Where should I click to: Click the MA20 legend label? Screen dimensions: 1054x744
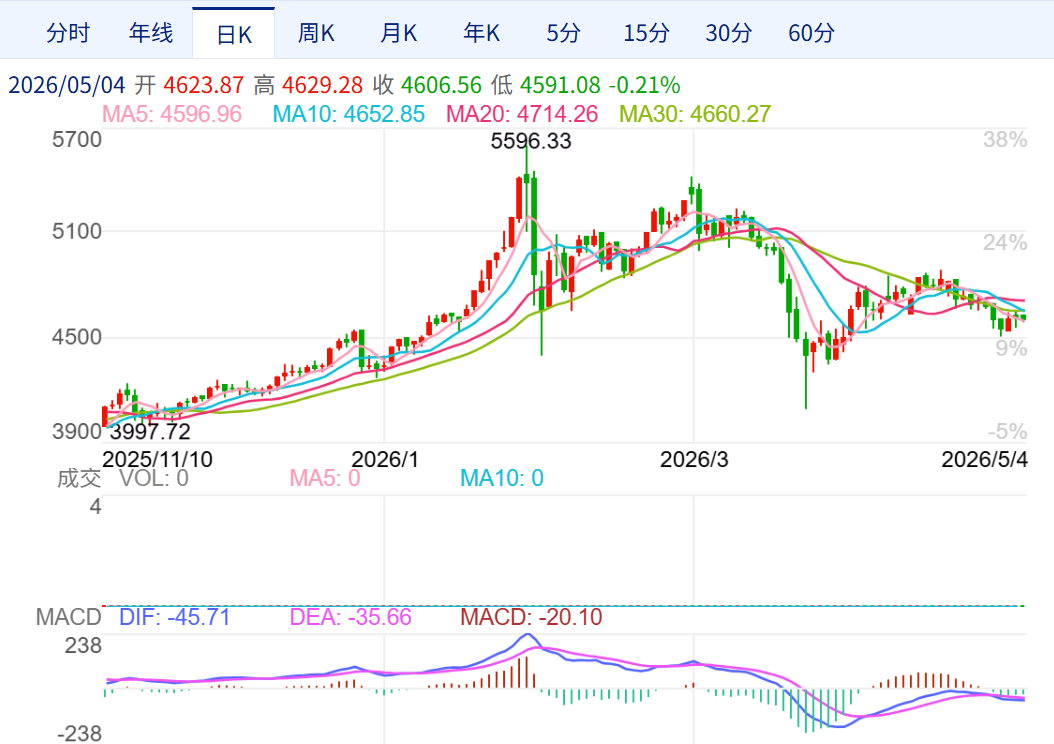522,114
